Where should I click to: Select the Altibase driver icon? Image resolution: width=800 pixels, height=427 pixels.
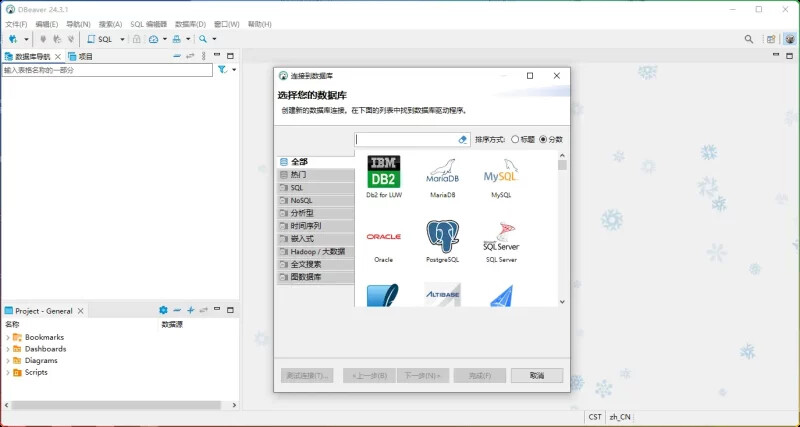pyautogui.click(x=442, y=295)
